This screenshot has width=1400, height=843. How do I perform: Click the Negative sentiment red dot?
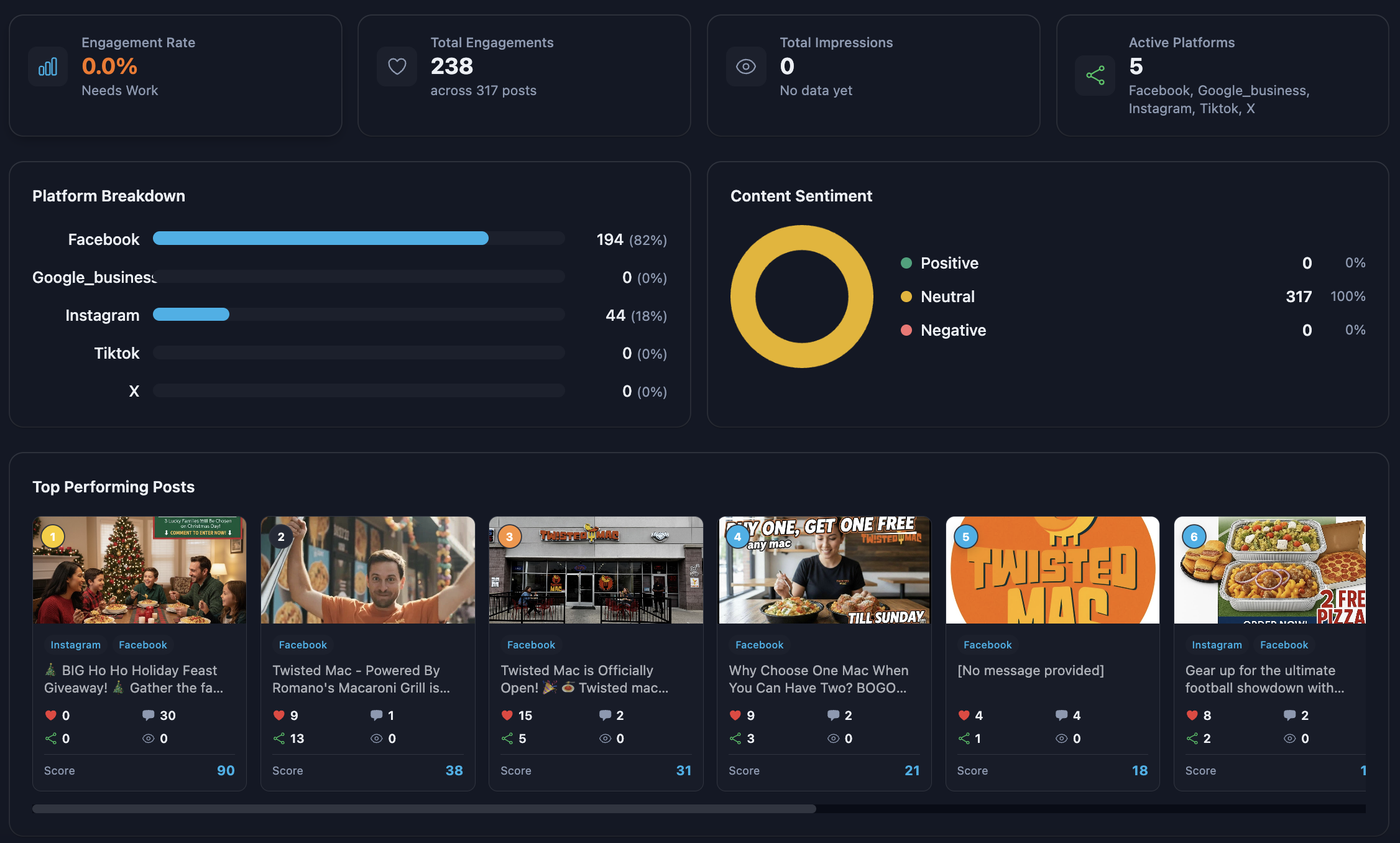click(x=906, y=330)
